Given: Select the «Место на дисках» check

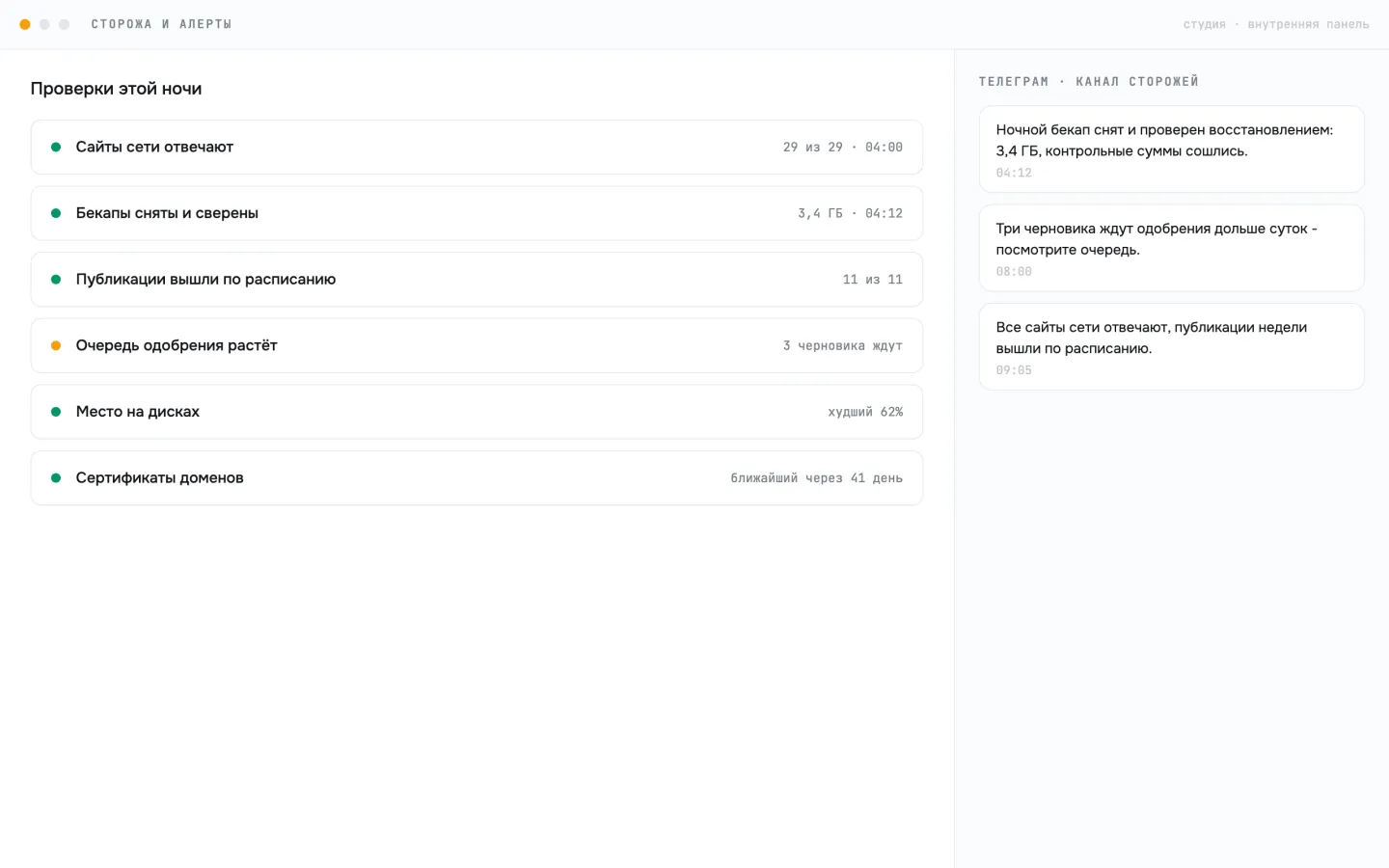Looking at the screenshot, I should 477,412.
